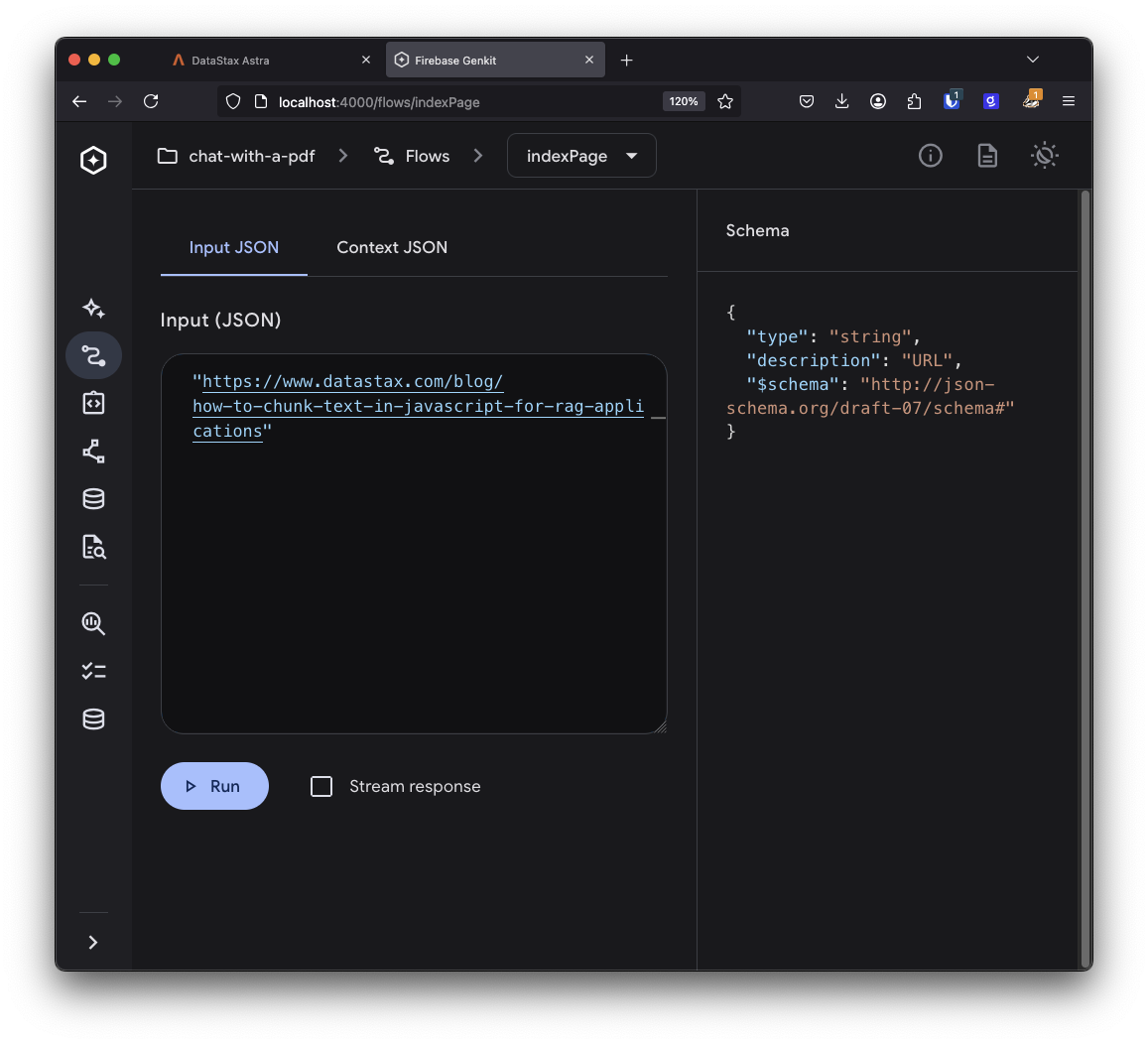This screenshot has height=1044, width=1148.
Task: Open the indexPage flow dropdown
Action: coord(581,156)
